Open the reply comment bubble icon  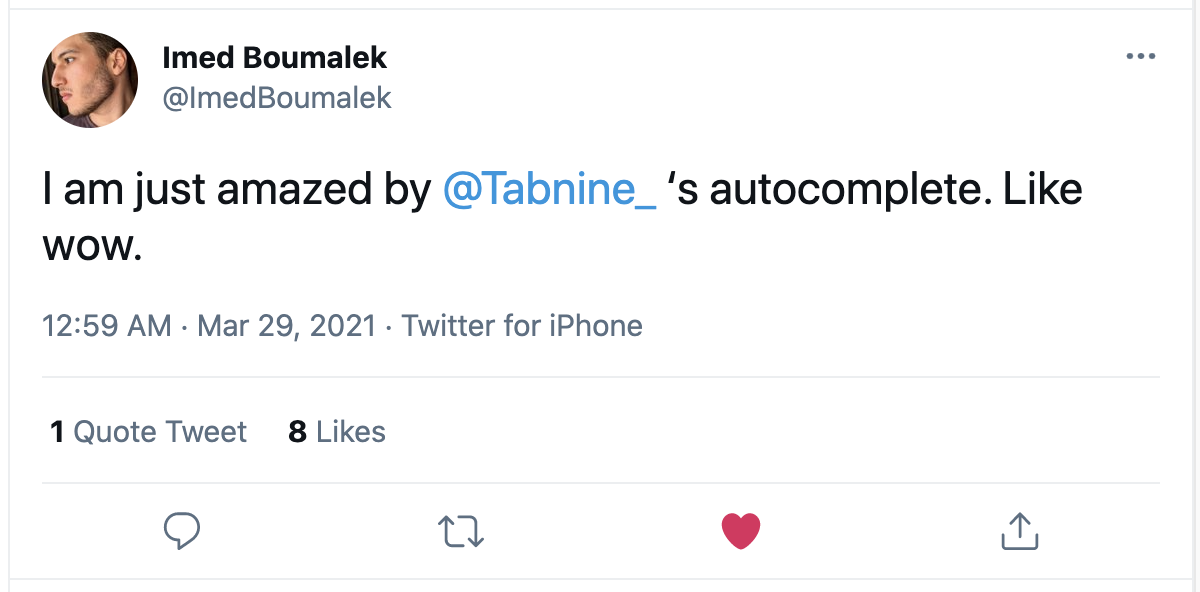coord(180,530)
